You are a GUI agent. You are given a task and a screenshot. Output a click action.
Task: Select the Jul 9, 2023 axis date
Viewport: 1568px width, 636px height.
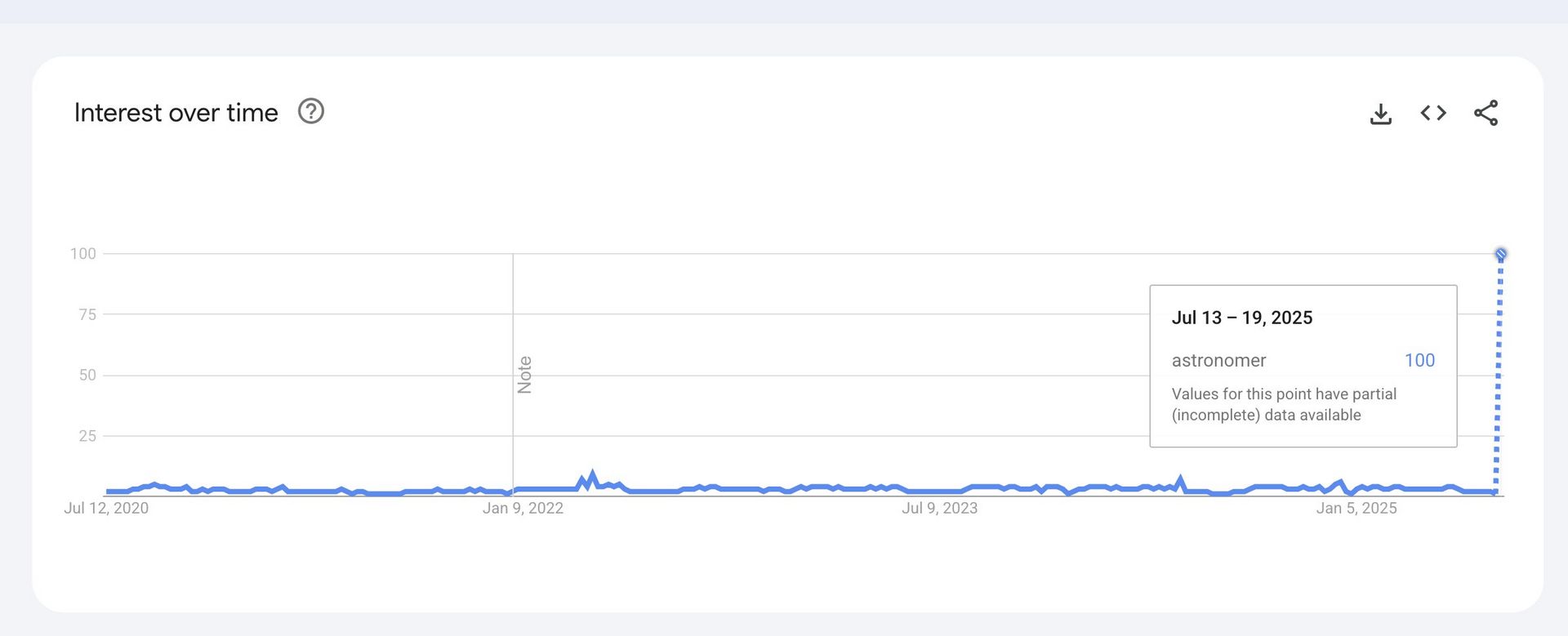click(939, 508)
